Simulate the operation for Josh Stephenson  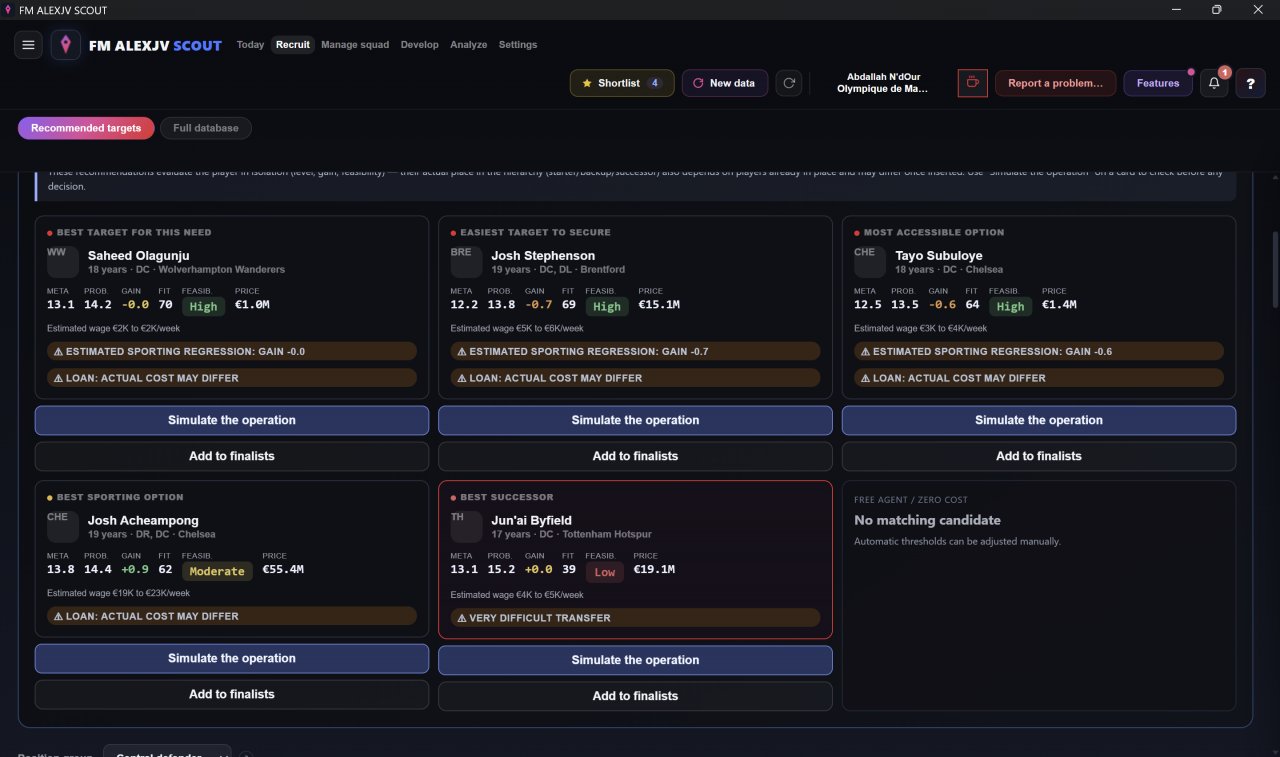pos(635,420)
